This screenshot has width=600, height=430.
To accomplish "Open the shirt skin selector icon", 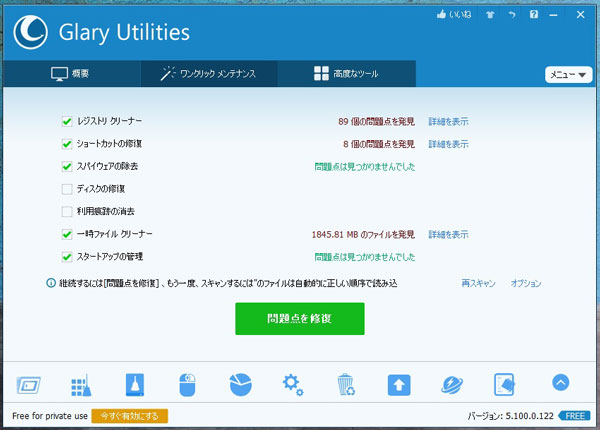I will [x=490, y=15].
